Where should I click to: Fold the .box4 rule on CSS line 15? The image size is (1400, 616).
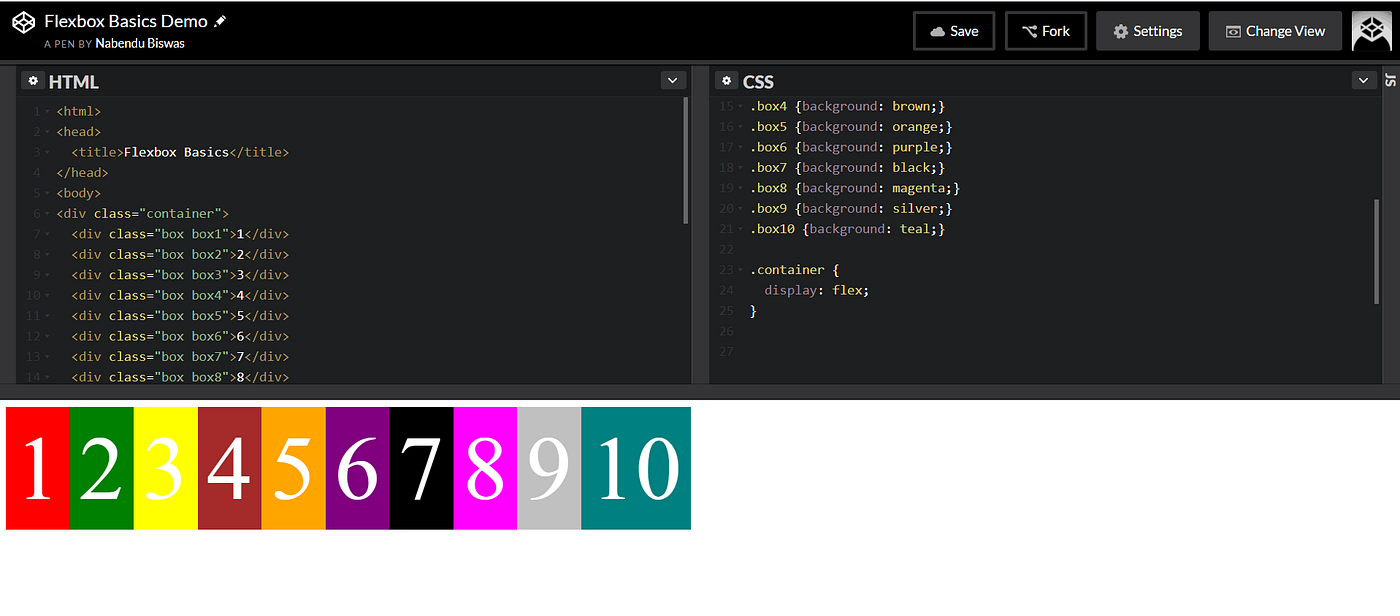click(x=740, y=107)
